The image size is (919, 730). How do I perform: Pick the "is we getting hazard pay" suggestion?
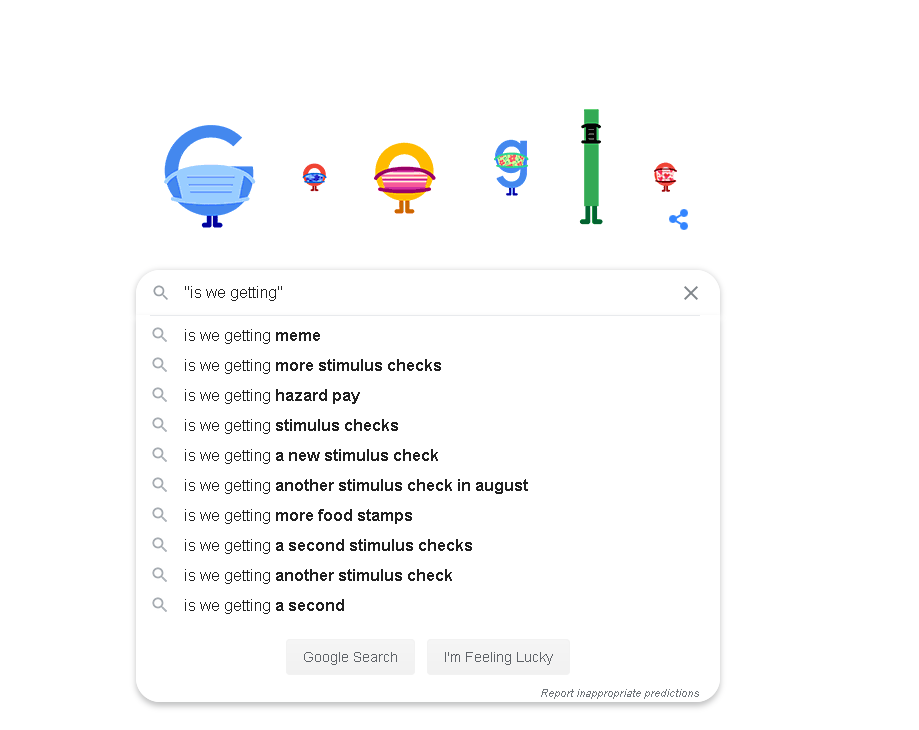(x=272, y=396)
